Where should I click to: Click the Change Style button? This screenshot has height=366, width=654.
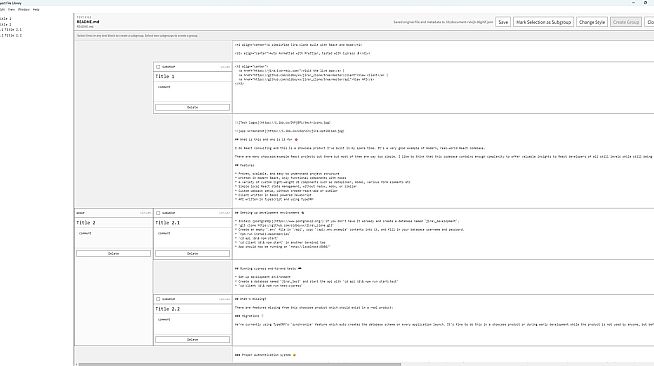pyautogui.click(x=591, y=22)
